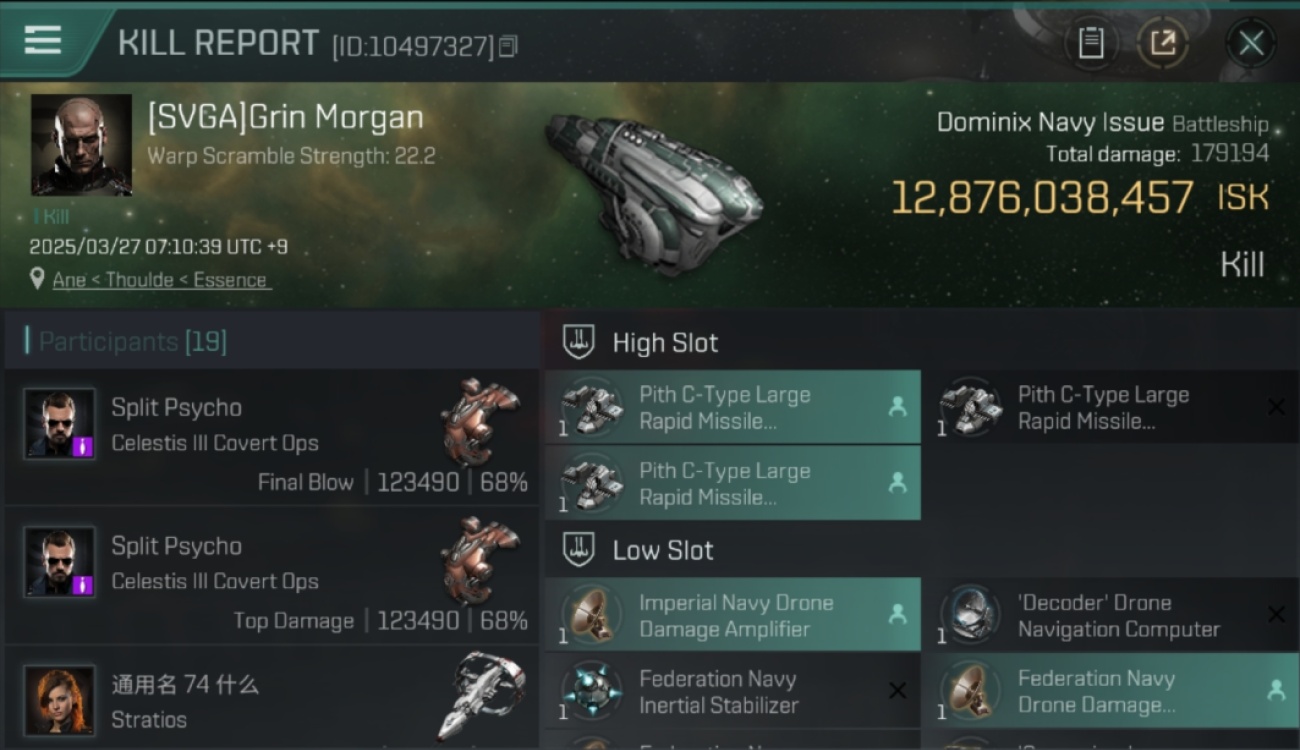
Task: Select the Imperial Navy Drone Damage Amplifier item
Action: point(733,615)
